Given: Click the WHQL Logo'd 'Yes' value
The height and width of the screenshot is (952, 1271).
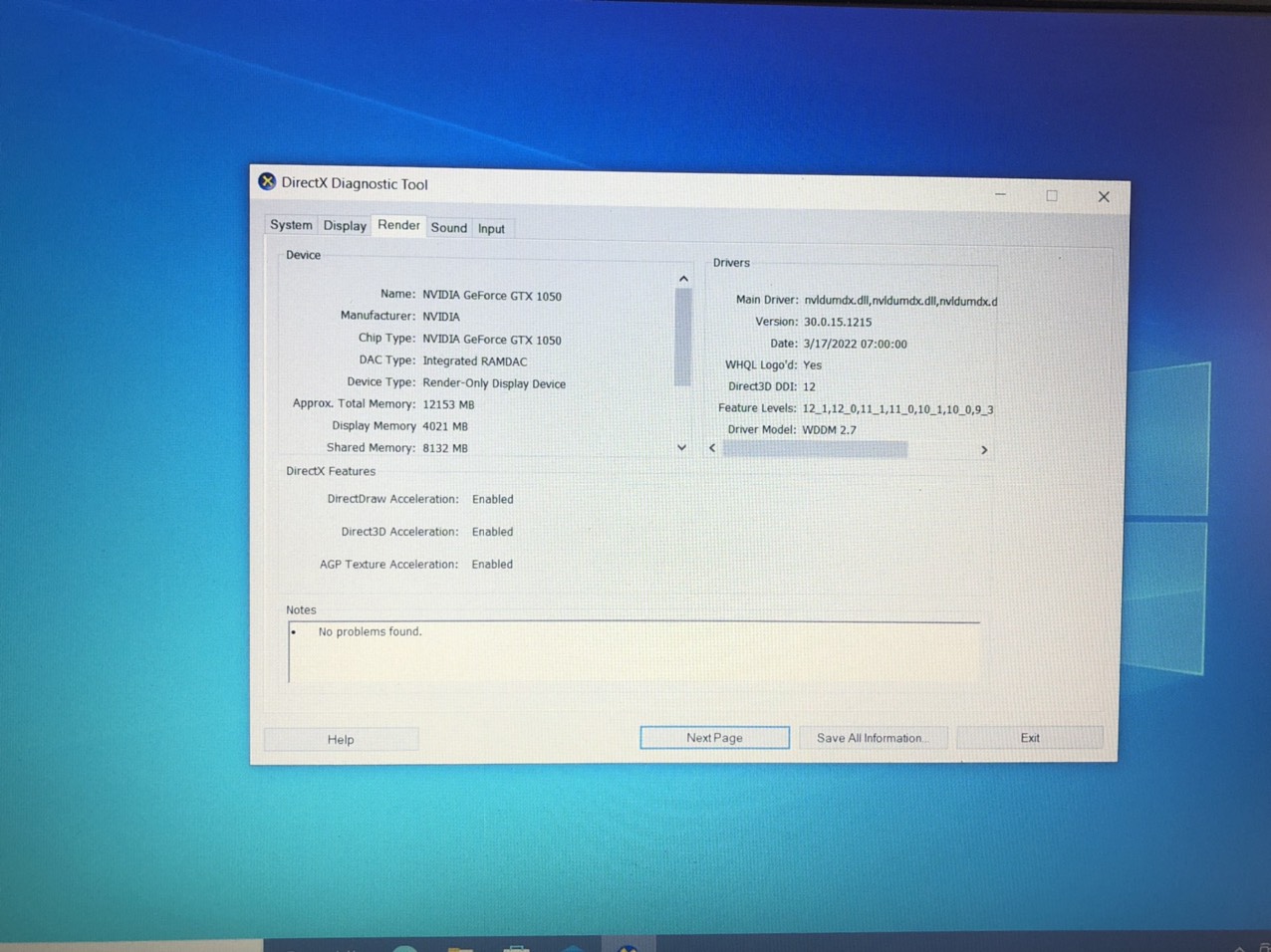Looking at the screenshot, I should click(x=813, y=365).
